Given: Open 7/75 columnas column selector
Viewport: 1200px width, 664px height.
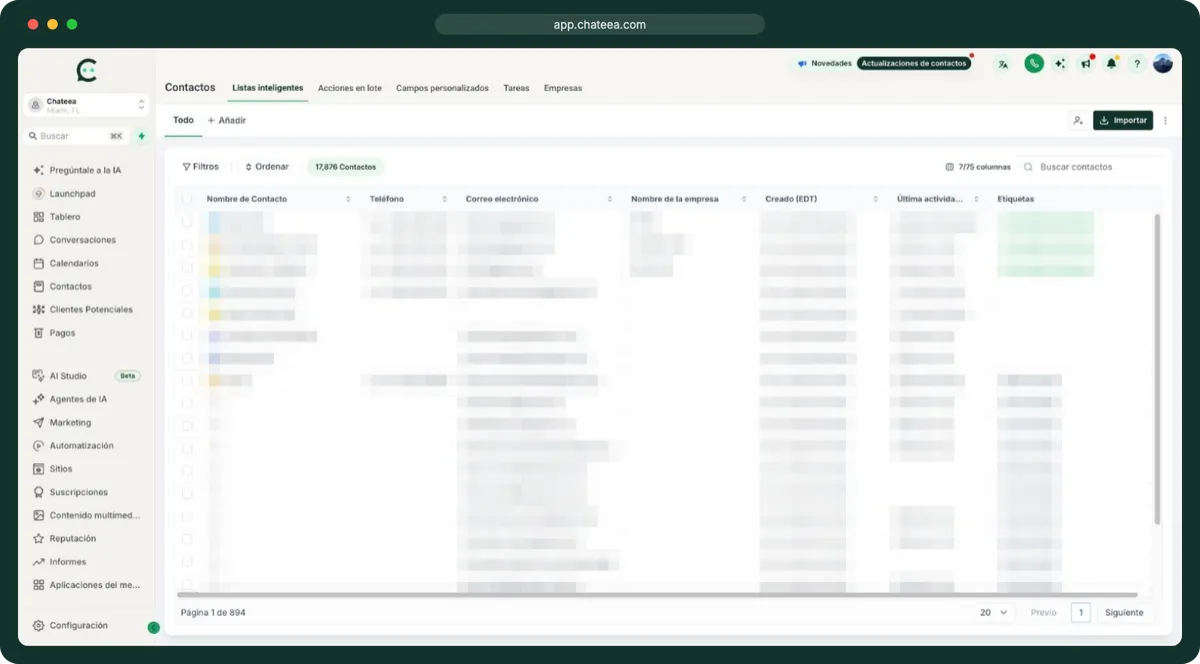Looking at the screenshot, I should pos(978,167).
